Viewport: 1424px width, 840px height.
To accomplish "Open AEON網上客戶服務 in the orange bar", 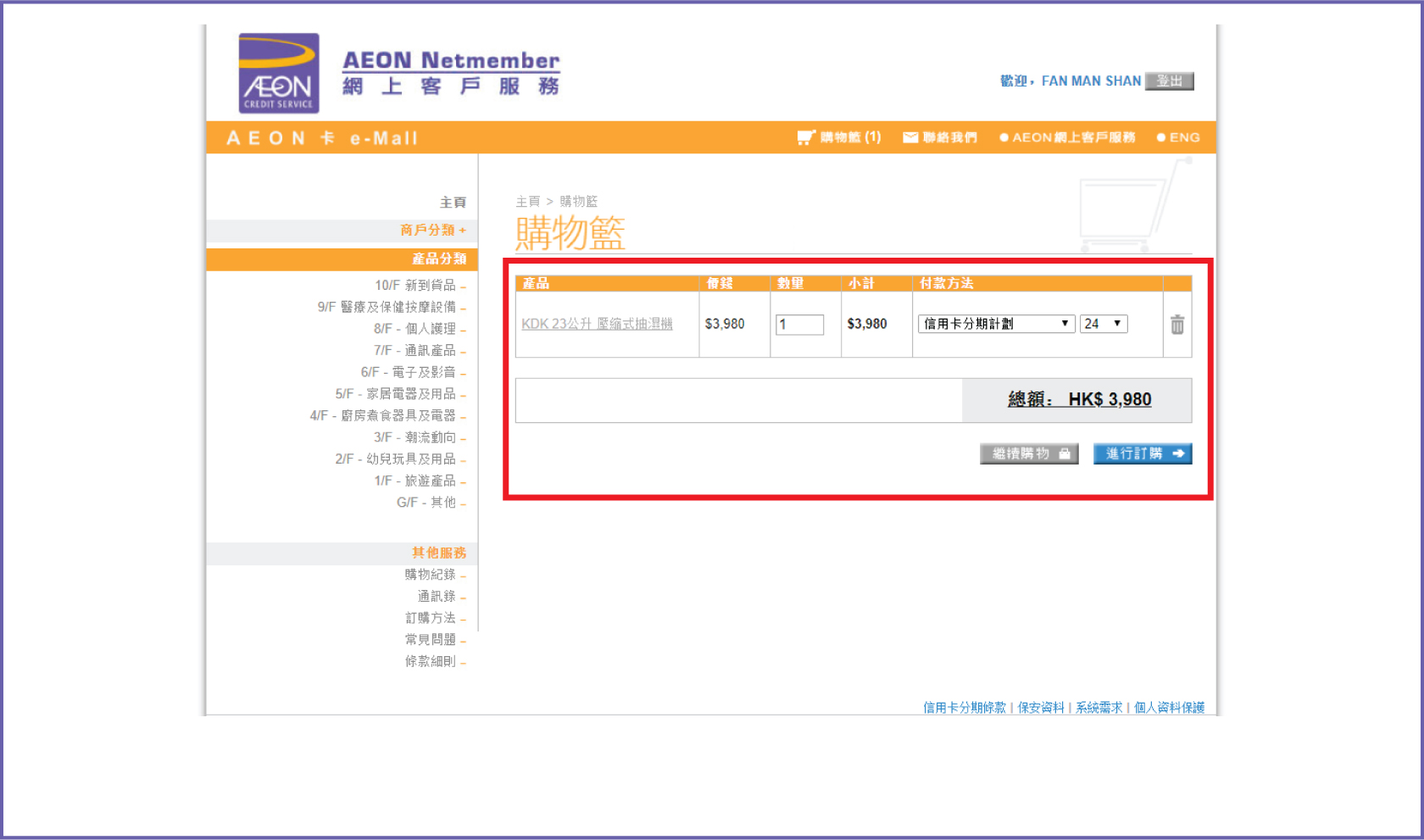I will (1067, 137).
